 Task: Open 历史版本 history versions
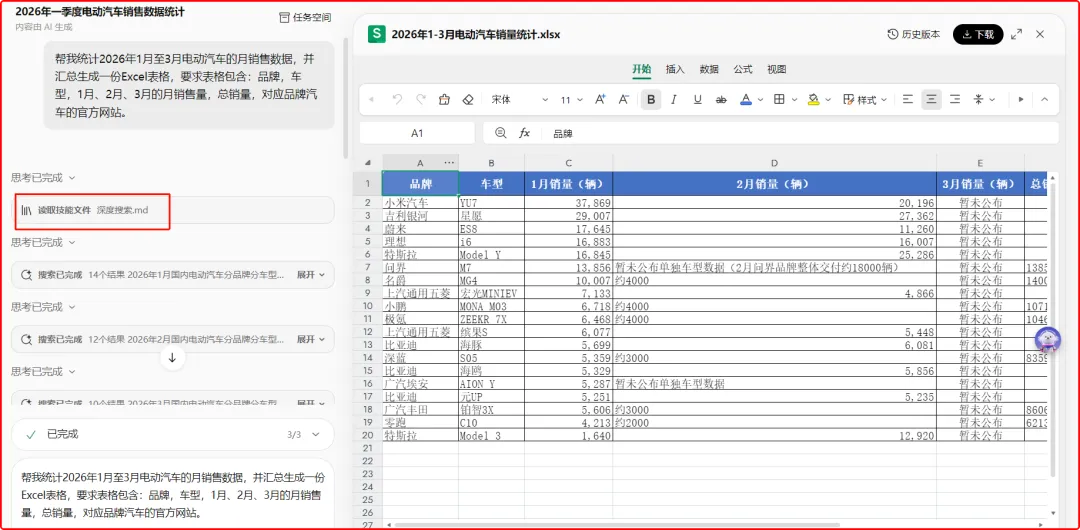[913, 34]
